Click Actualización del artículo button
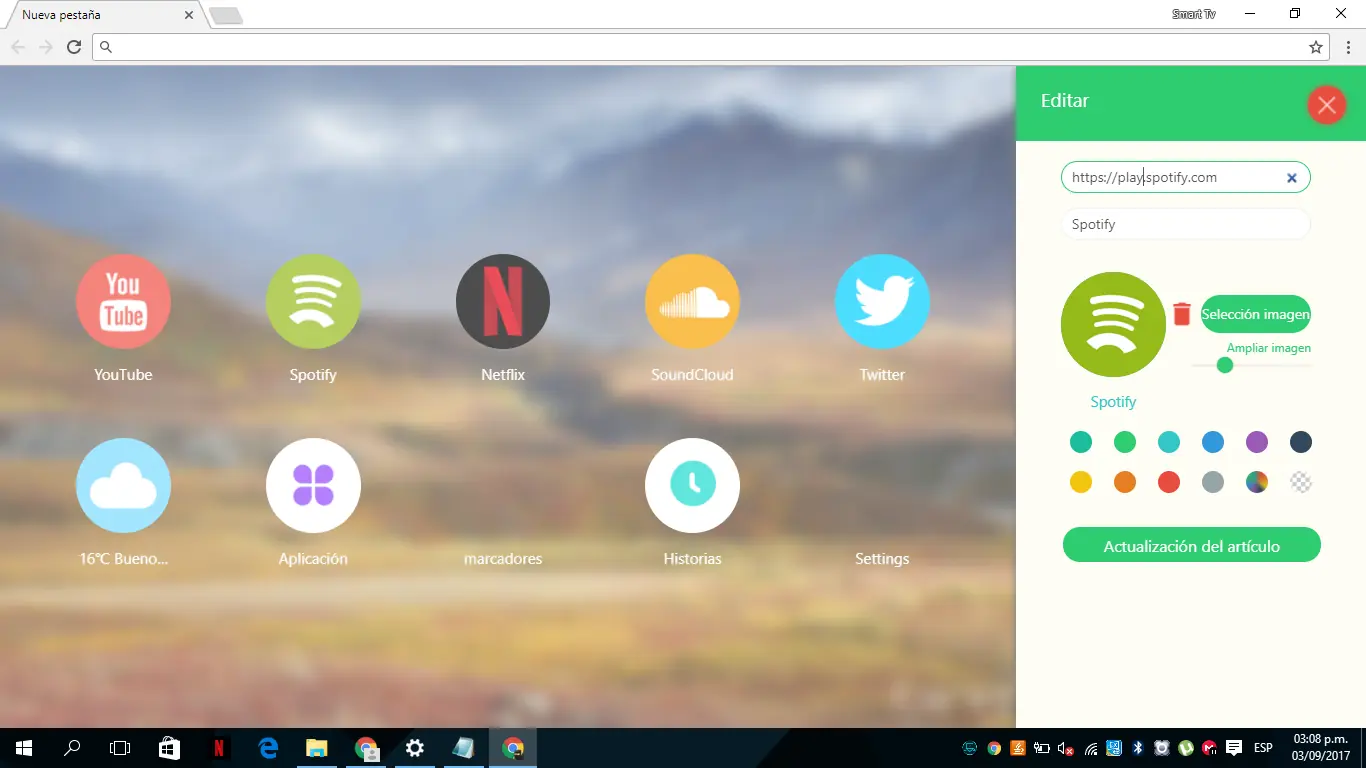The image size is (1366, 768). (1191, 546)
